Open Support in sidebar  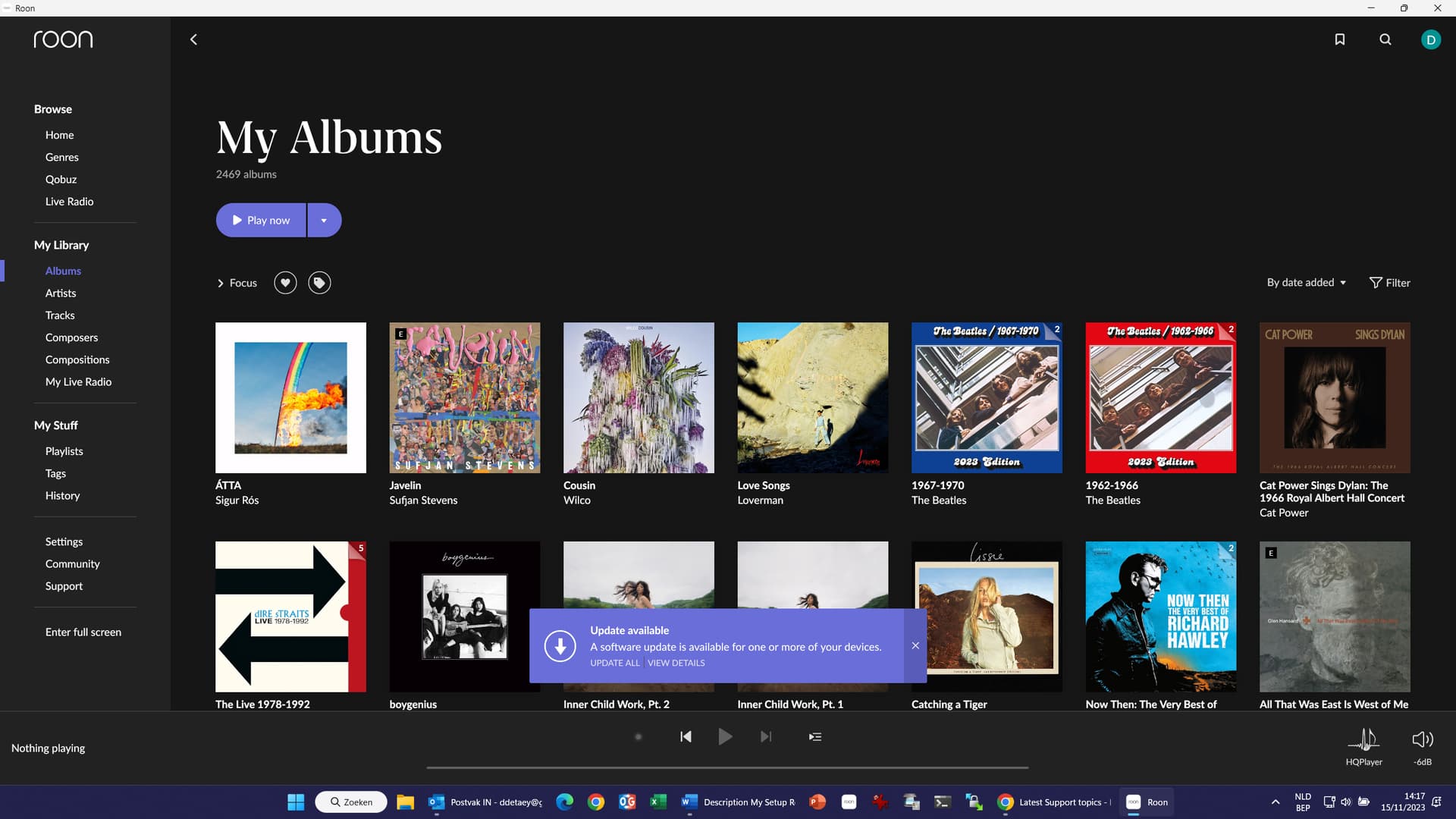point(64,586)
